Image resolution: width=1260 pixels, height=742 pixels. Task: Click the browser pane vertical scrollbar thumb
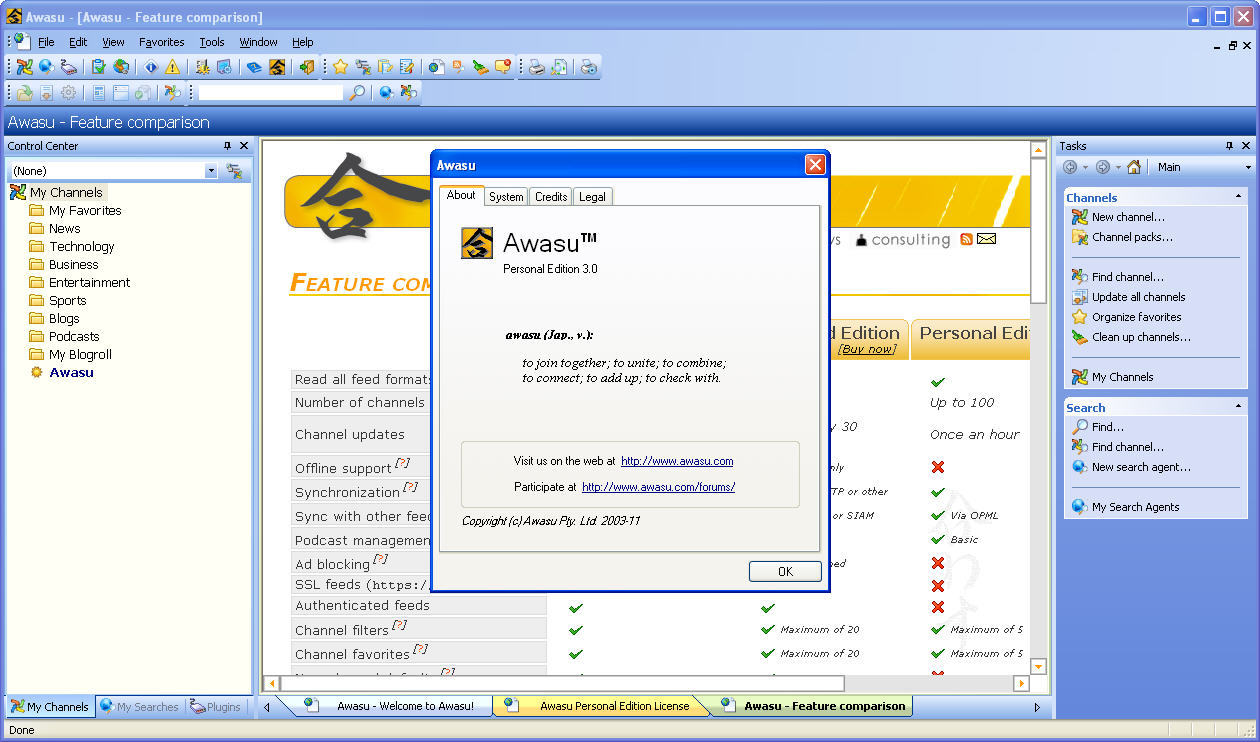coord(1038,230)
